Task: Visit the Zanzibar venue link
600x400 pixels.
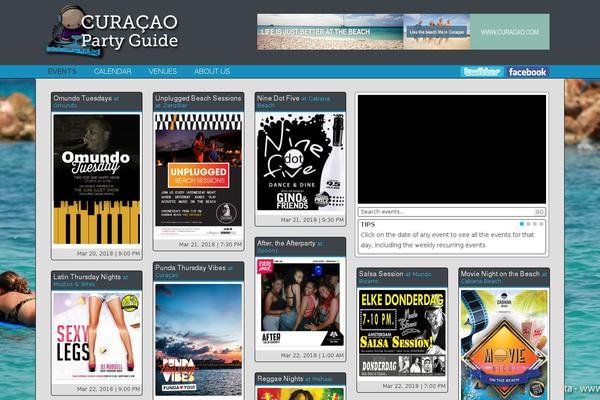Action: [175, 106]
